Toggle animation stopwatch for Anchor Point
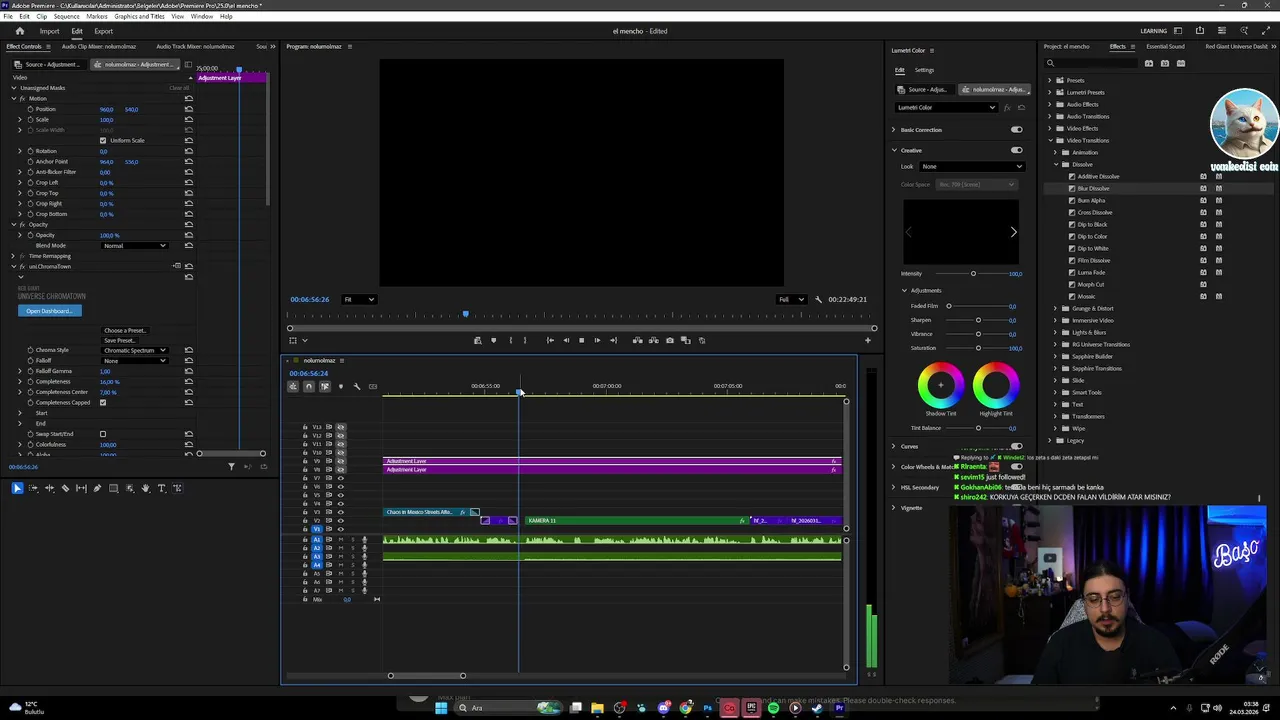The width and height of the screenshot is (1280, 720). coord(30,161)
